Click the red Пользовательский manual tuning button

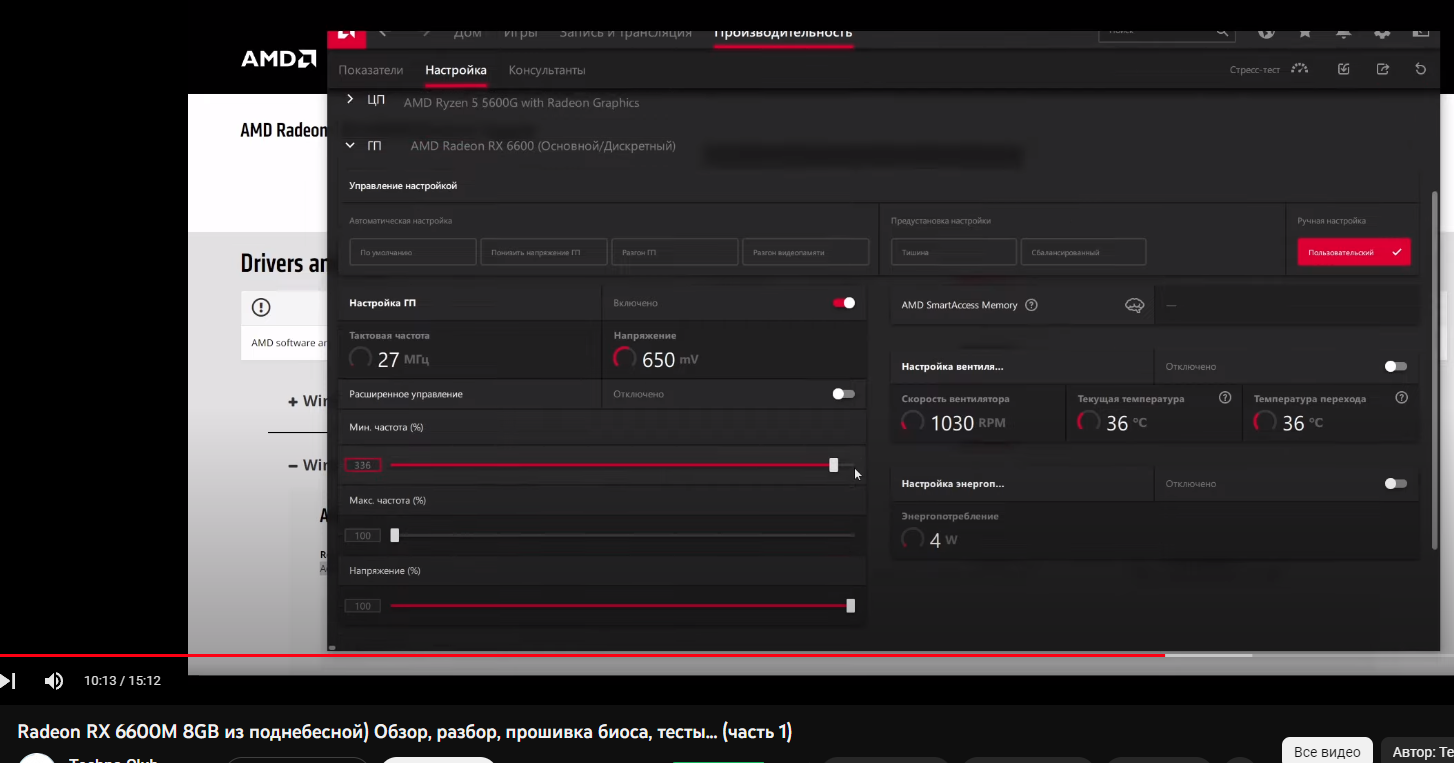coord(1354,252)
